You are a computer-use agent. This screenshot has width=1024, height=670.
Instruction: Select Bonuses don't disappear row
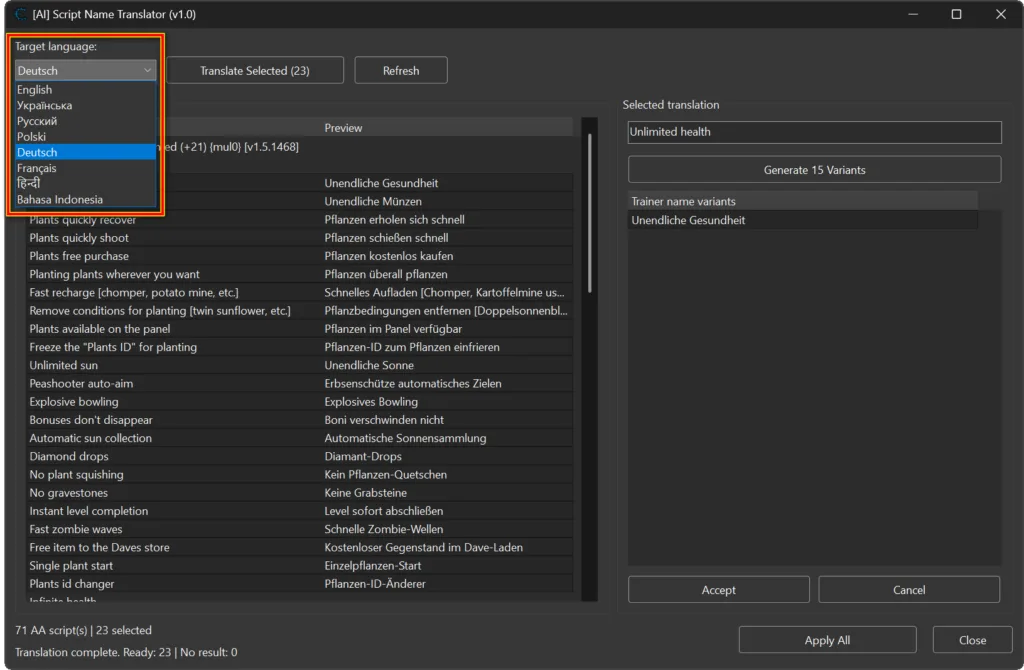coord(300,420)
